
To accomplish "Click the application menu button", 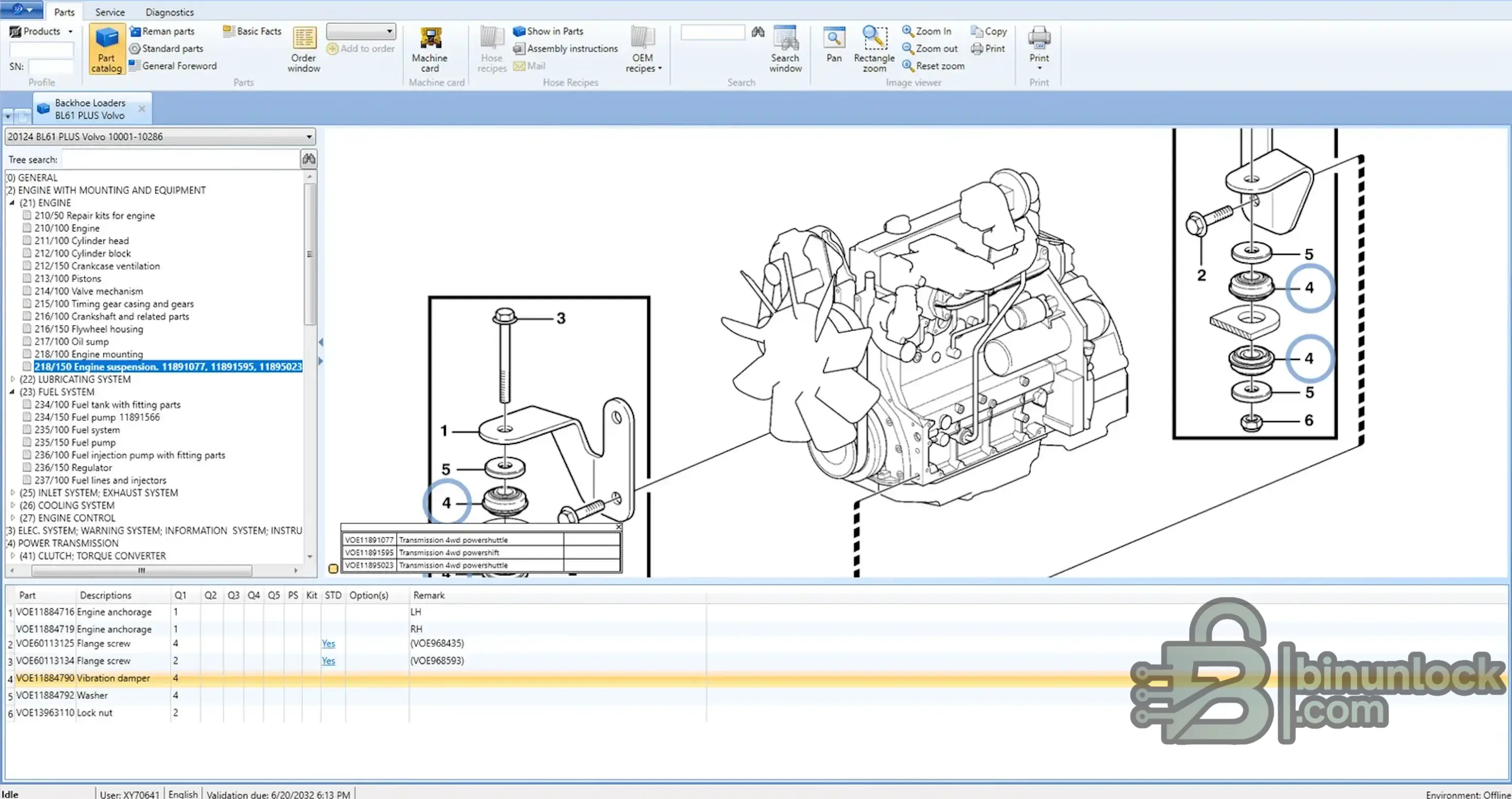I will (x=22, y=9).
